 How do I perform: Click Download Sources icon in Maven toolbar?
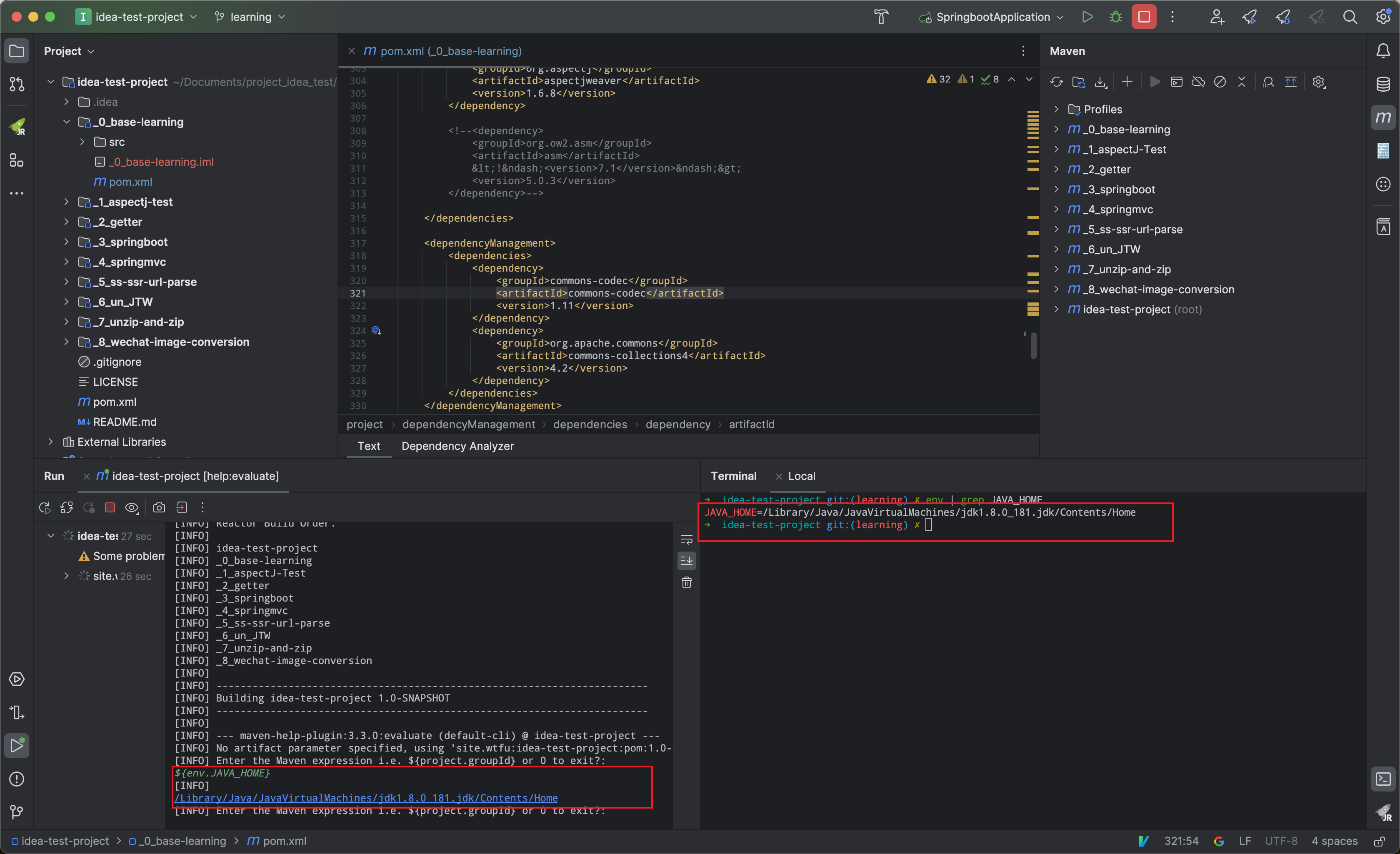(1100, 82)
